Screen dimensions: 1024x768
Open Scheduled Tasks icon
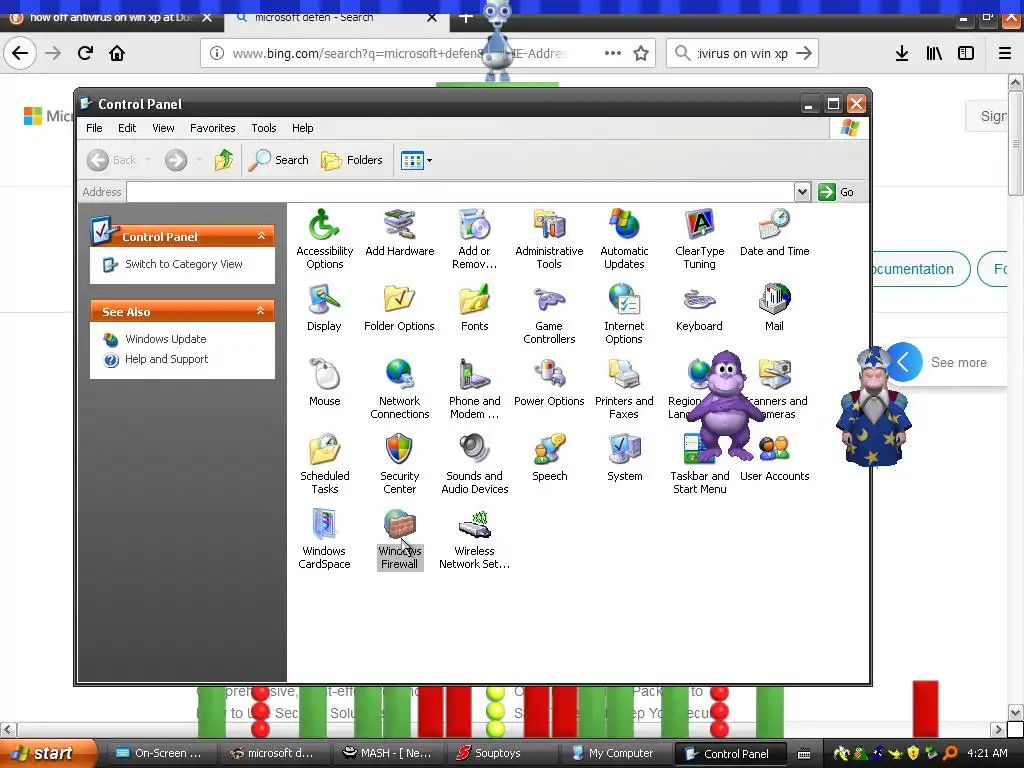click(x=325, y=464)
